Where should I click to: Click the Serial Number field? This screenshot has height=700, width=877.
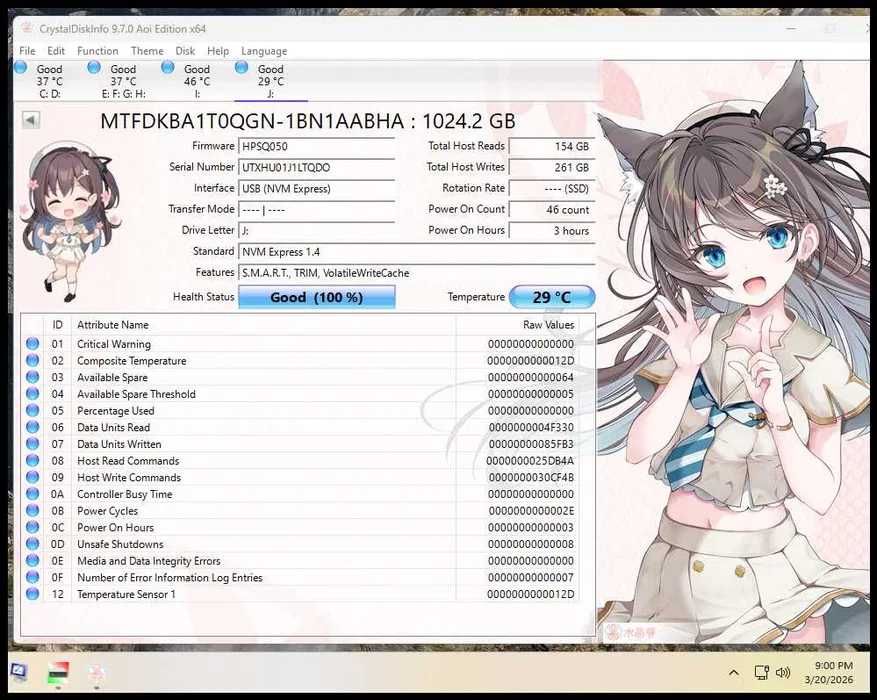click(x=317, y=167)
